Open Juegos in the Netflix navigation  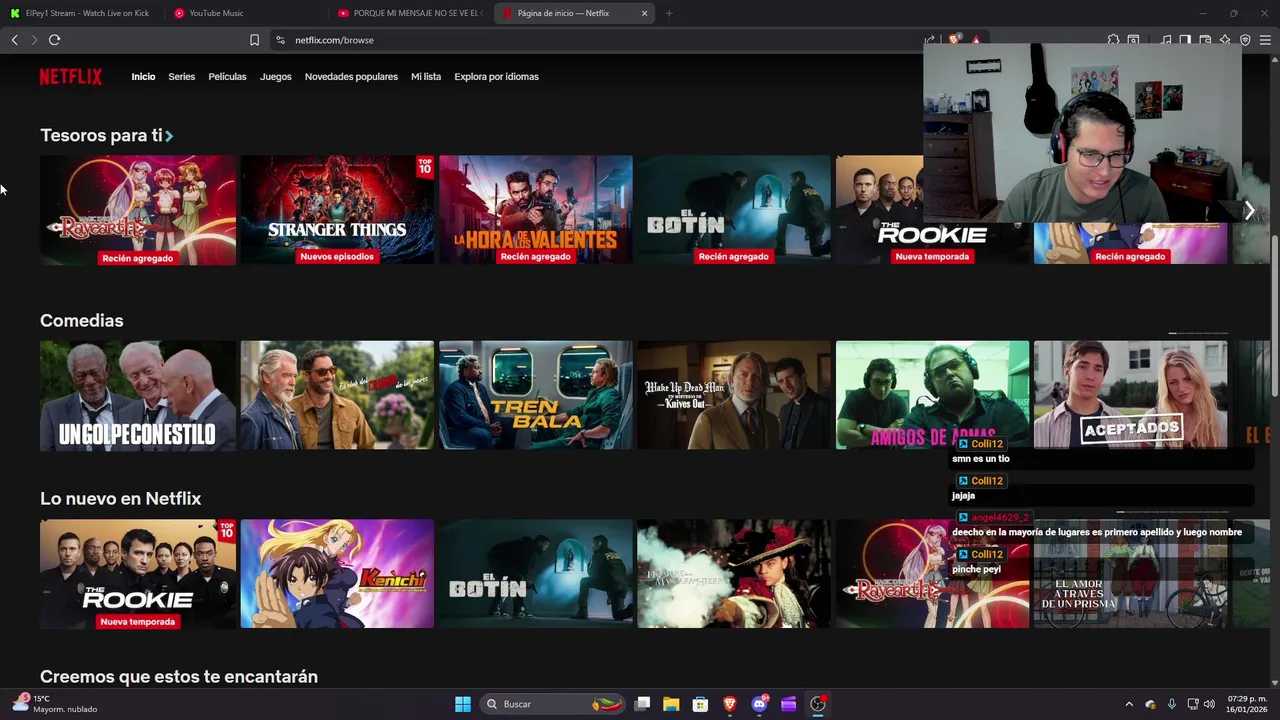(275, 77)
